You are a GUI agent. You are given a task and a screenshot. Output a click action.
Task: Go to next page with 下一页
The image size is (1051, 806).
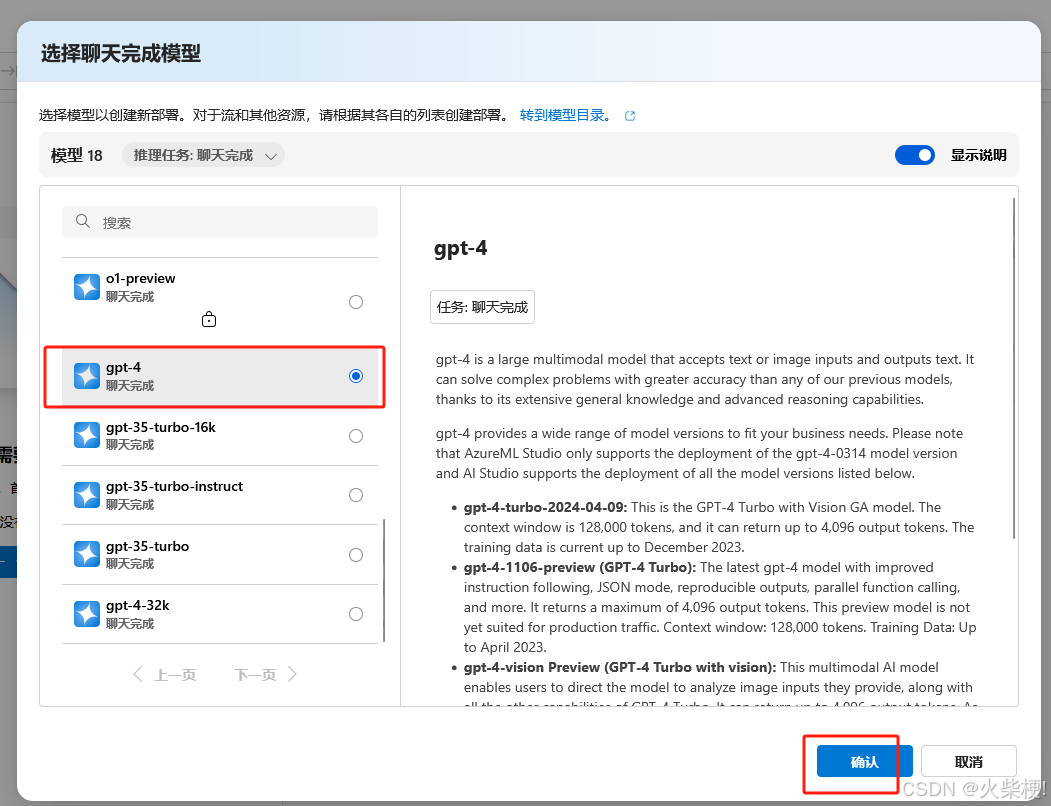tap(265, 675)
